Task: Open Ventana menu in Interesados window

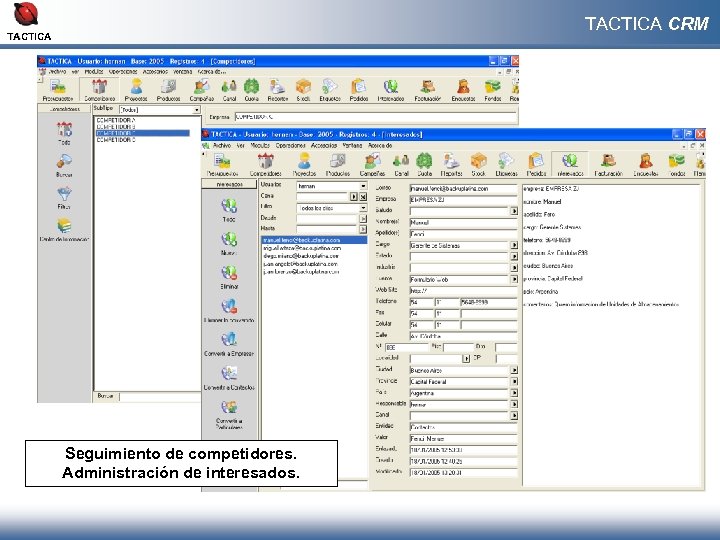Action: click(x=352, y=146)
